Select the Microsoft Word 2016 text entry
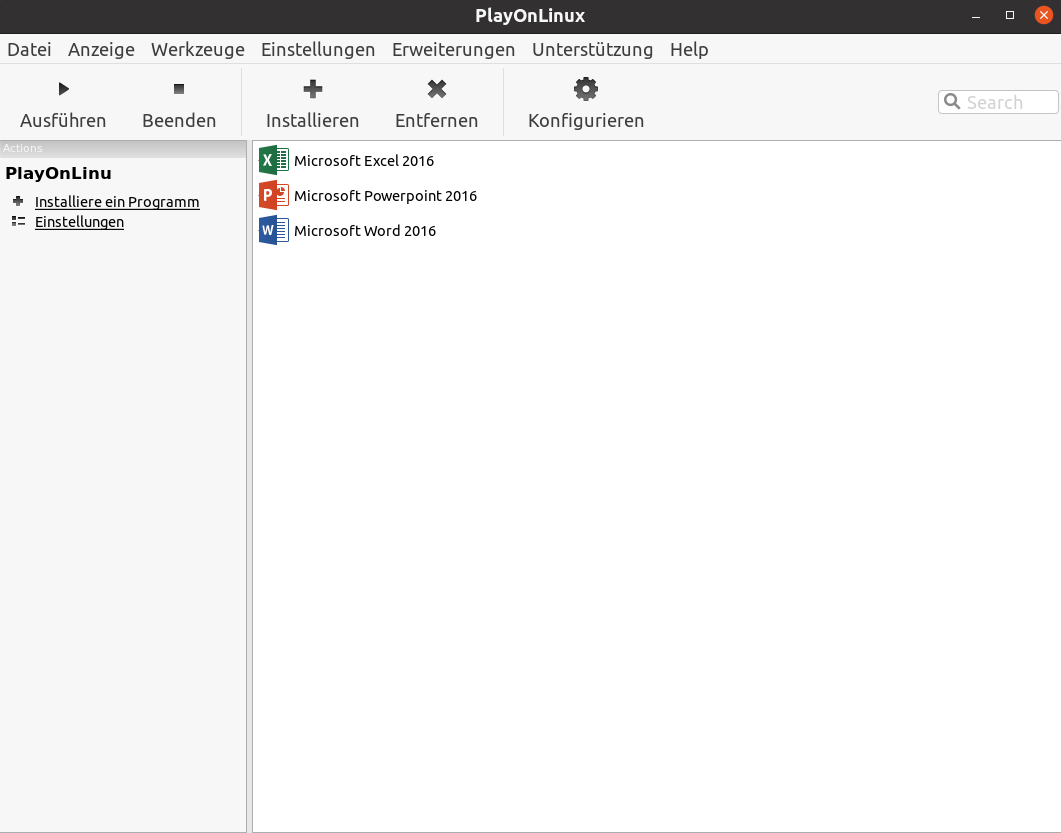 click(x=365, y=231)
